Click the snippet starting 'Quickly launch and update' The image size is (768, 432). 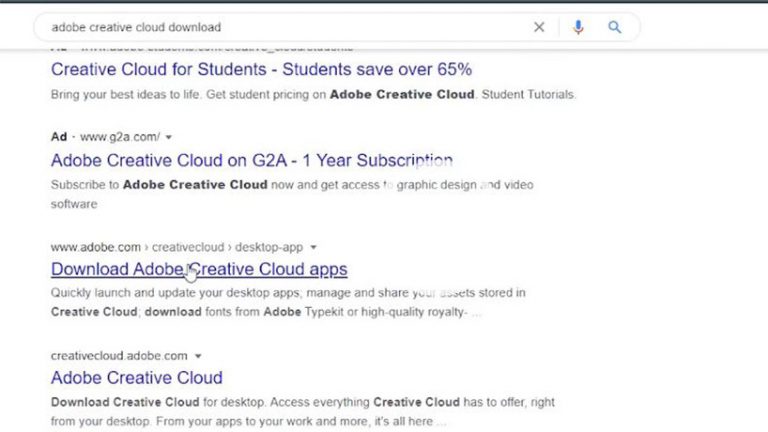pyautogui.click(x=288, y=302)
